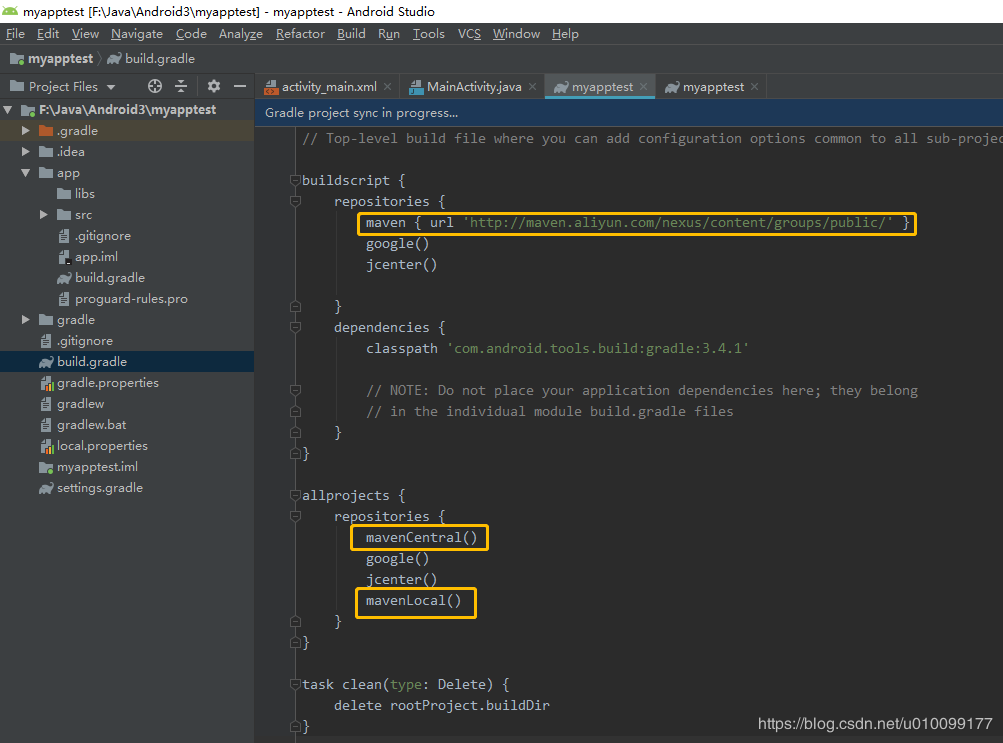Screen dimensions: 1003x743
Task: Open the settings.gradle file
Action: point(100,488)
